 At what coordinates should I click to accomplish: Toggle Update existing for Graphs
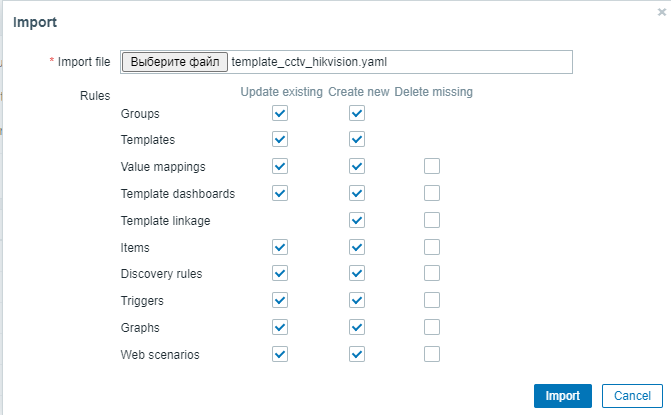pos(280,327)
